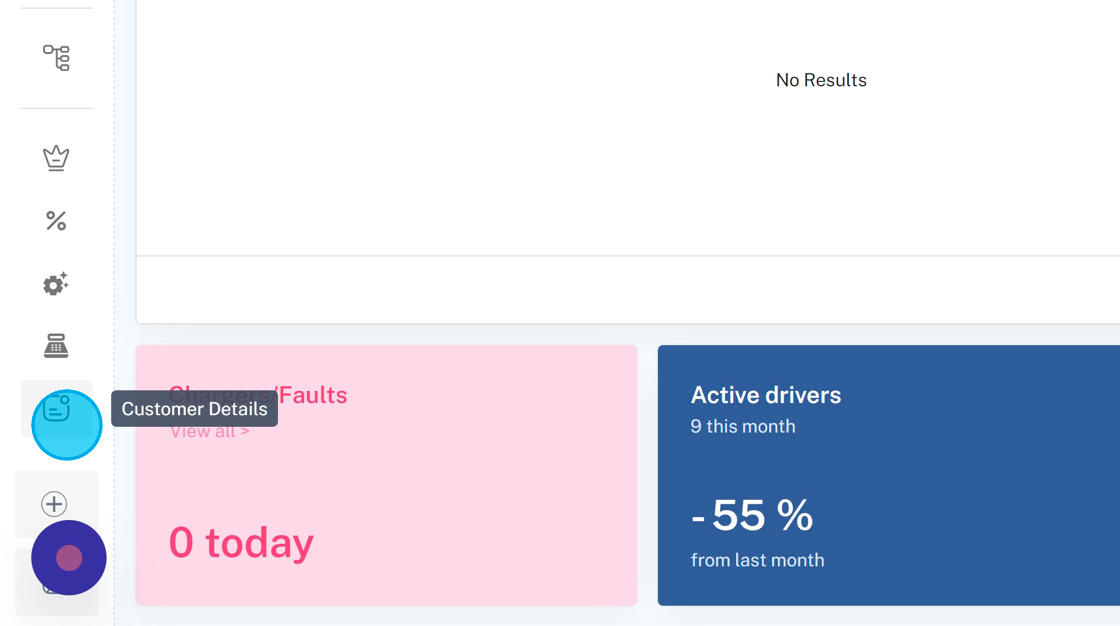This screenshot has height=626, width=1120.
Task: Click the gear with sparkles icon
Action: click(x=56, y=284)
